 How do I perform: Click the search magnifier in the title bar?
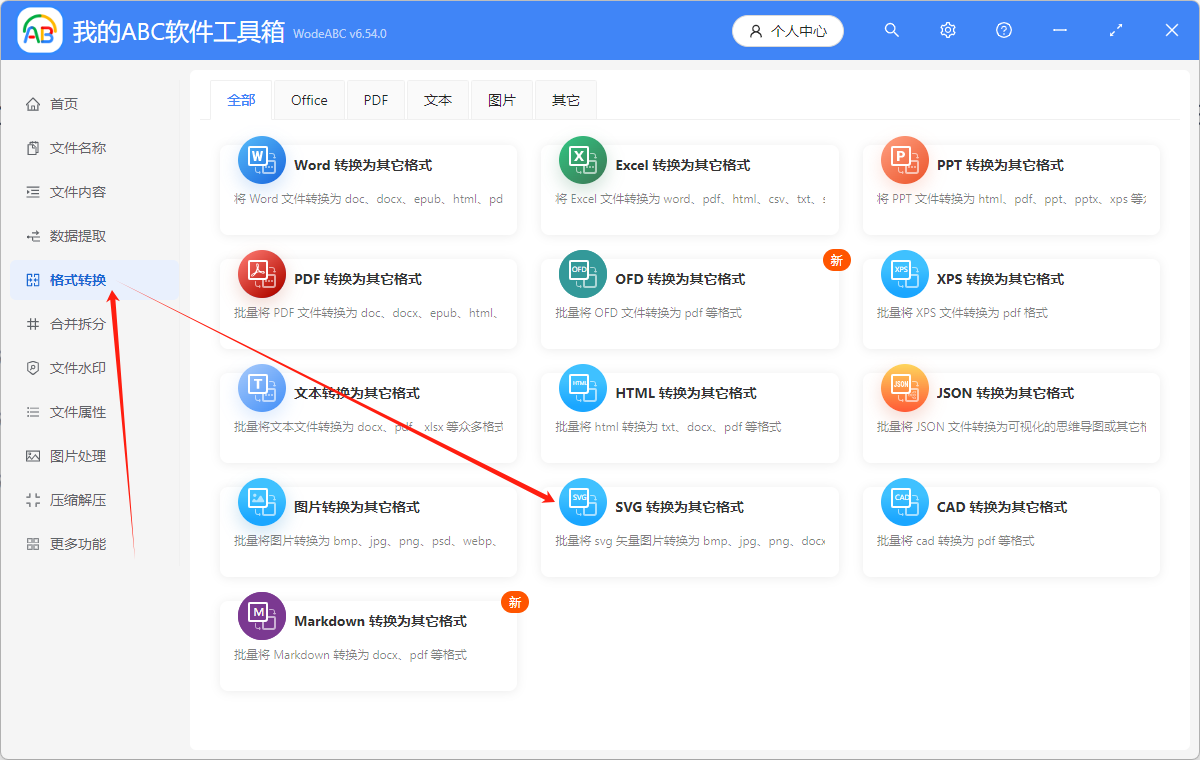pyautogui.click(x=891, y=30)
